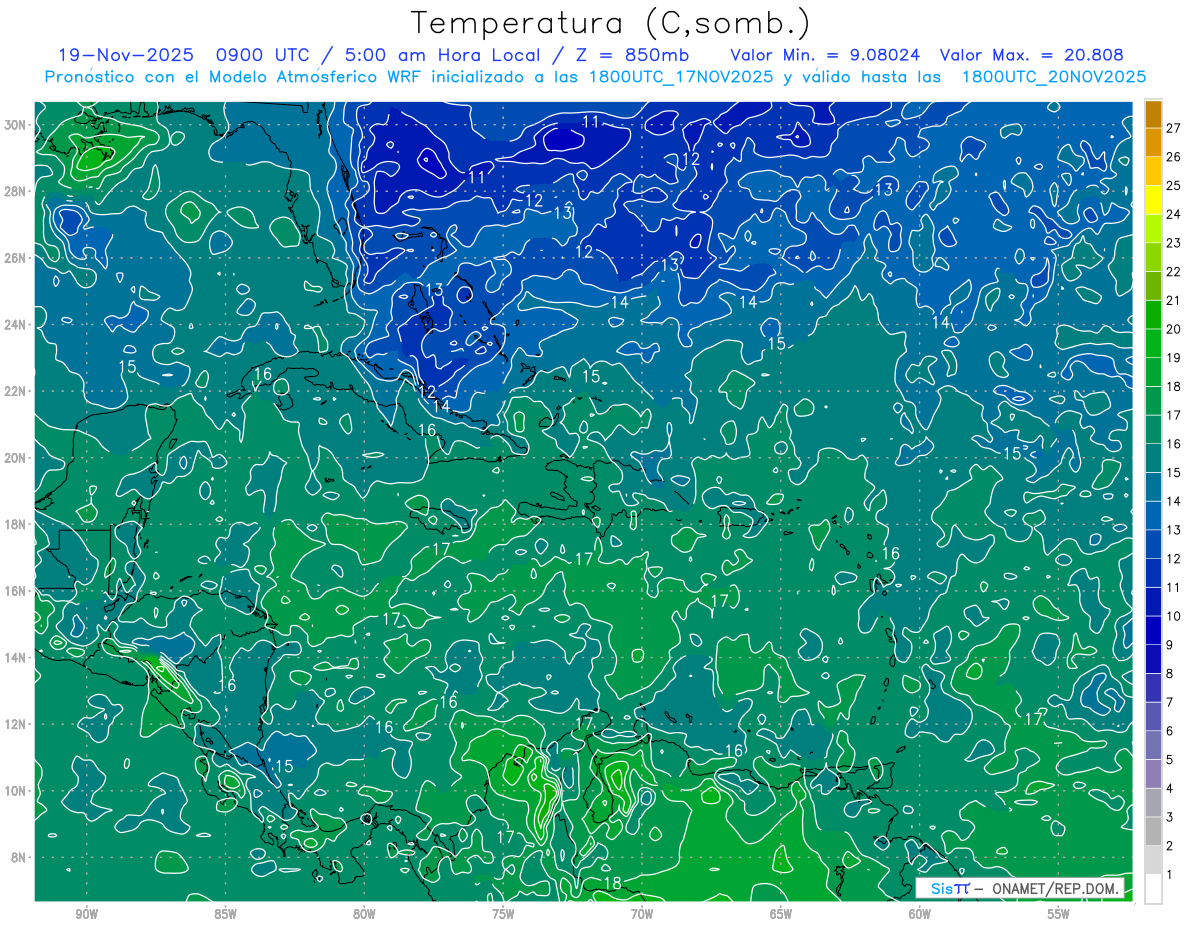Screen dimensions: 1200x927
Task: Click the 5 value on the color legend
Action: pyautogui.click(x=1170, y=760)
